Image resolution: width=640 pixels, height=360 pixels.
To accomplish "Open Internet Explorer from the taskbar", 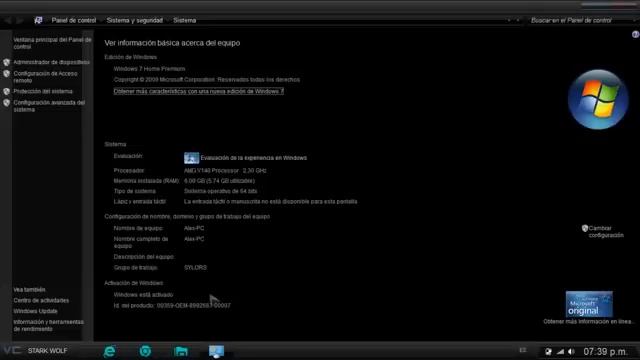I will [x=109, y=351].
